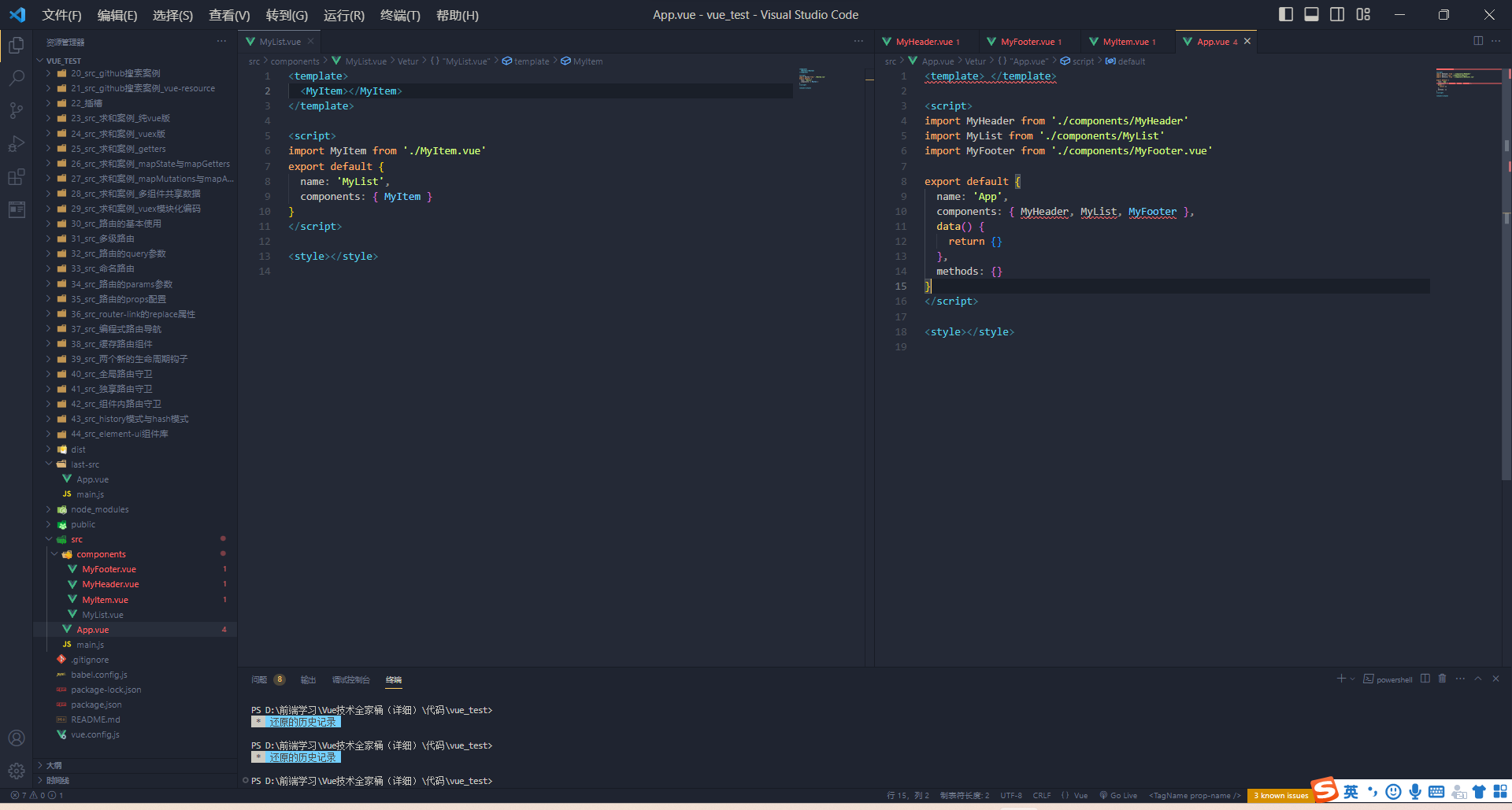The width and height of the screenshot is (1512, 810).
Task: Toggle primary sidebar visibility
Action: 1286,14
